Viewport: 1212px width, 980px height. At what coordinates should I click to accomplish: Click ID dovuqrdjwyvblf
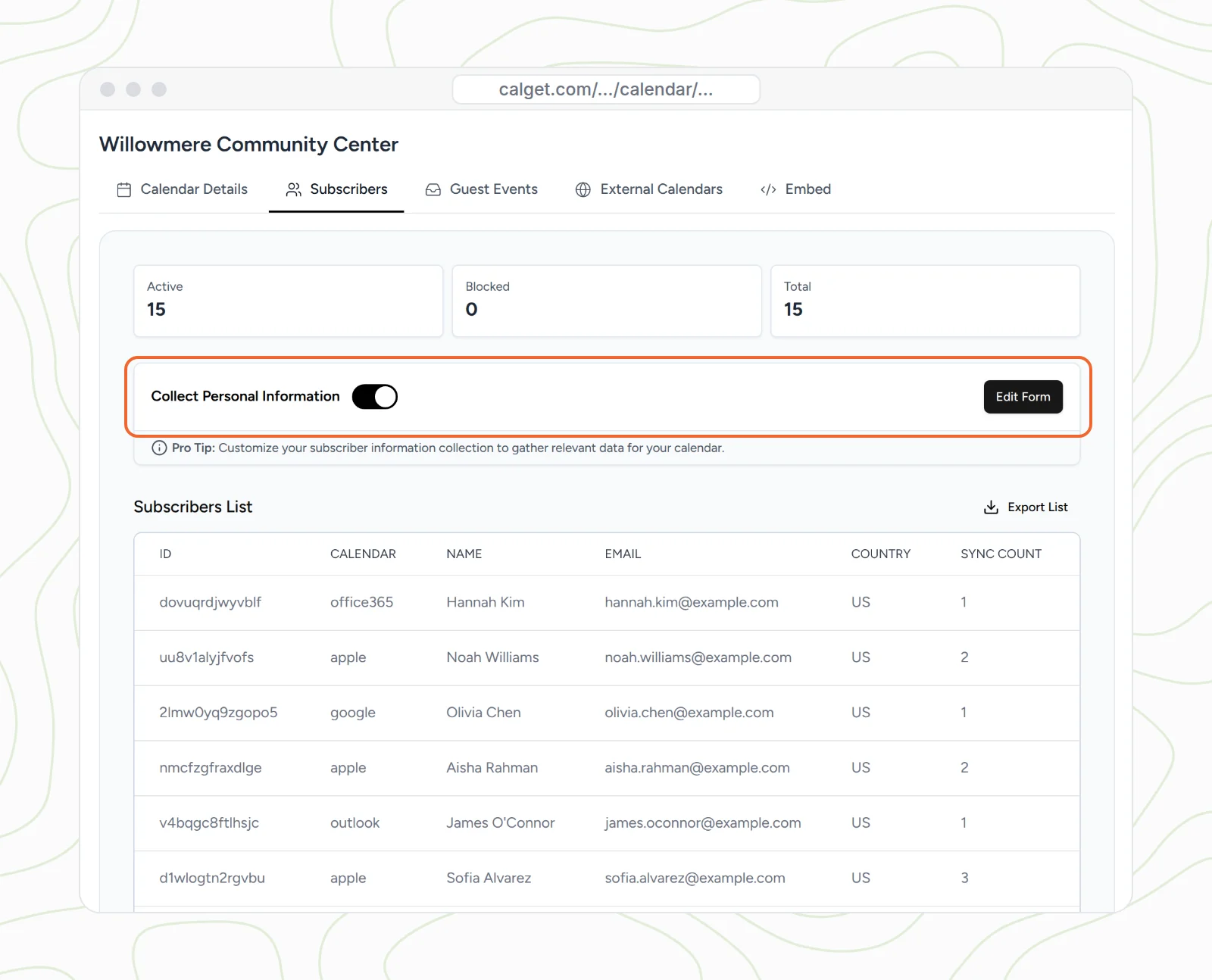click(210, 602)
